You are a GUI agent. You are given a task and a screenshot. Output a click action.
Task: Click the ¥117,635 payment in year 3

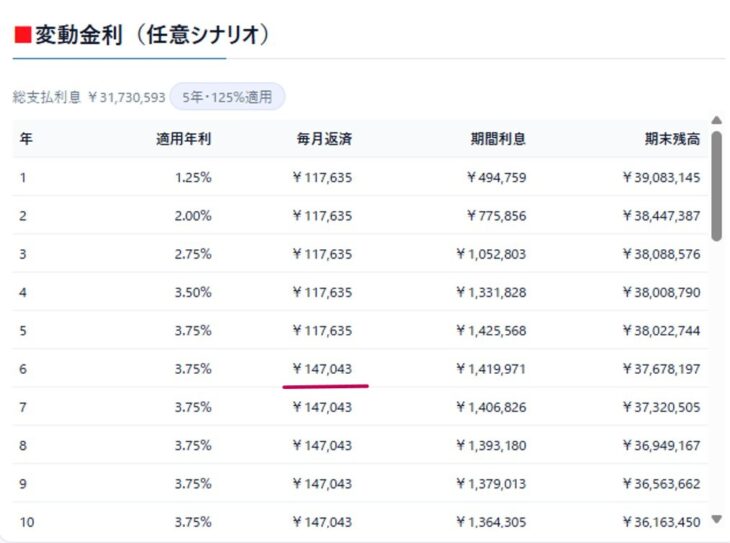tap(322, 254)
